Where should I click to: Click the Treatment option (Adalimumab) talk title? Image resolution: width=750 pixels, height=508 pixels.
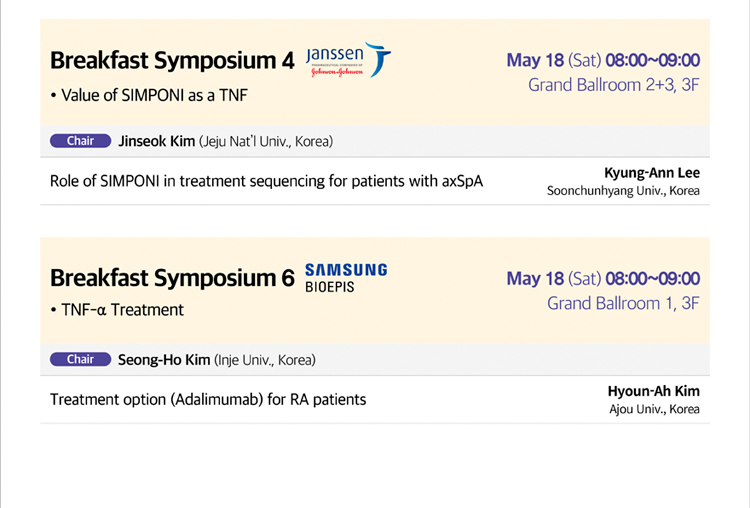208,399
